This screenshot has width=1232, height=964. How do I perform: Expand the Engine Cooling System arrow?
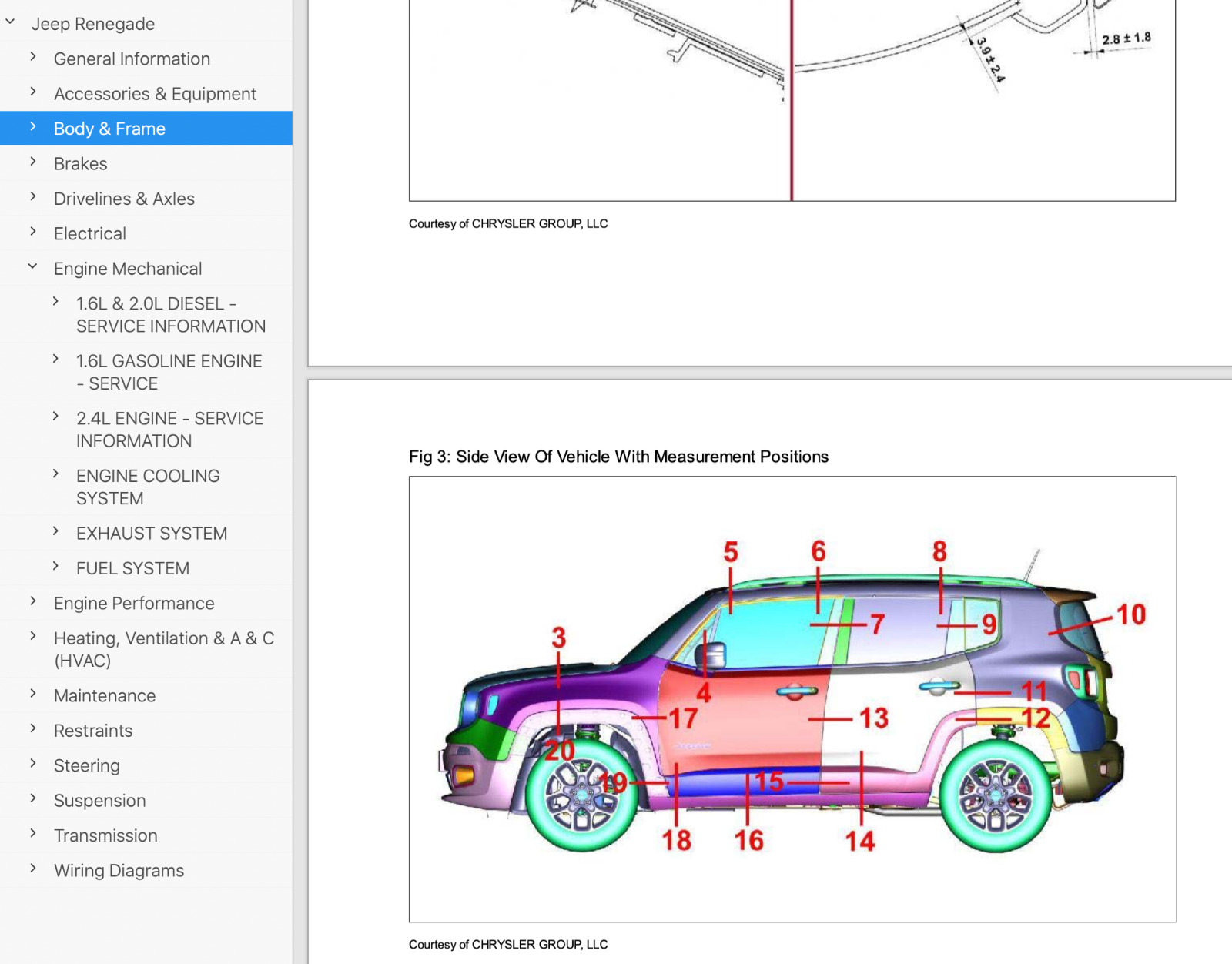(x=55, y=474)
